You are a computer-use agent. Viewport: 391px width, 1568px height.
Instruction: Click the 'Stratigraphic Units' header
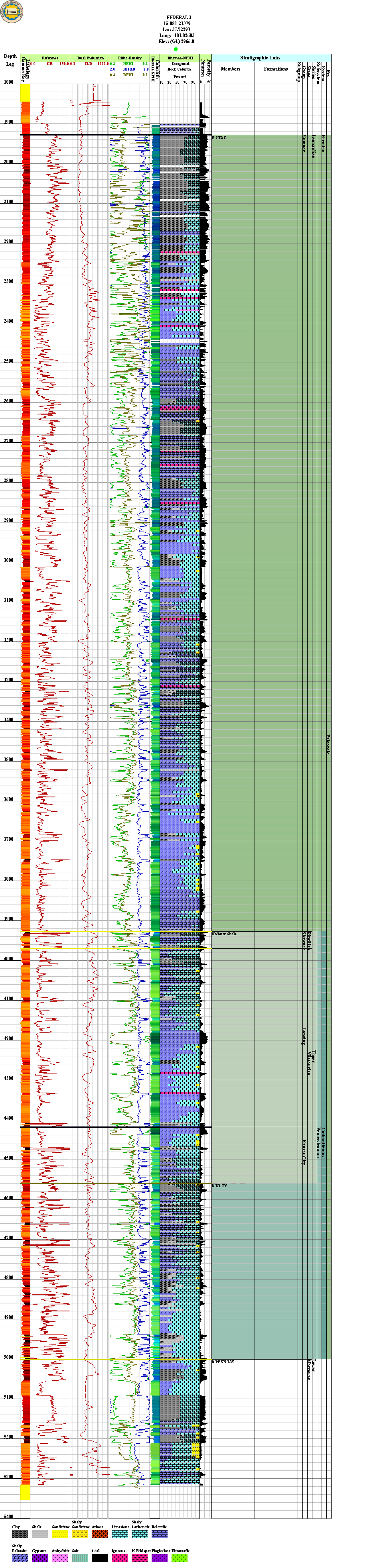[x=260, y=58]
